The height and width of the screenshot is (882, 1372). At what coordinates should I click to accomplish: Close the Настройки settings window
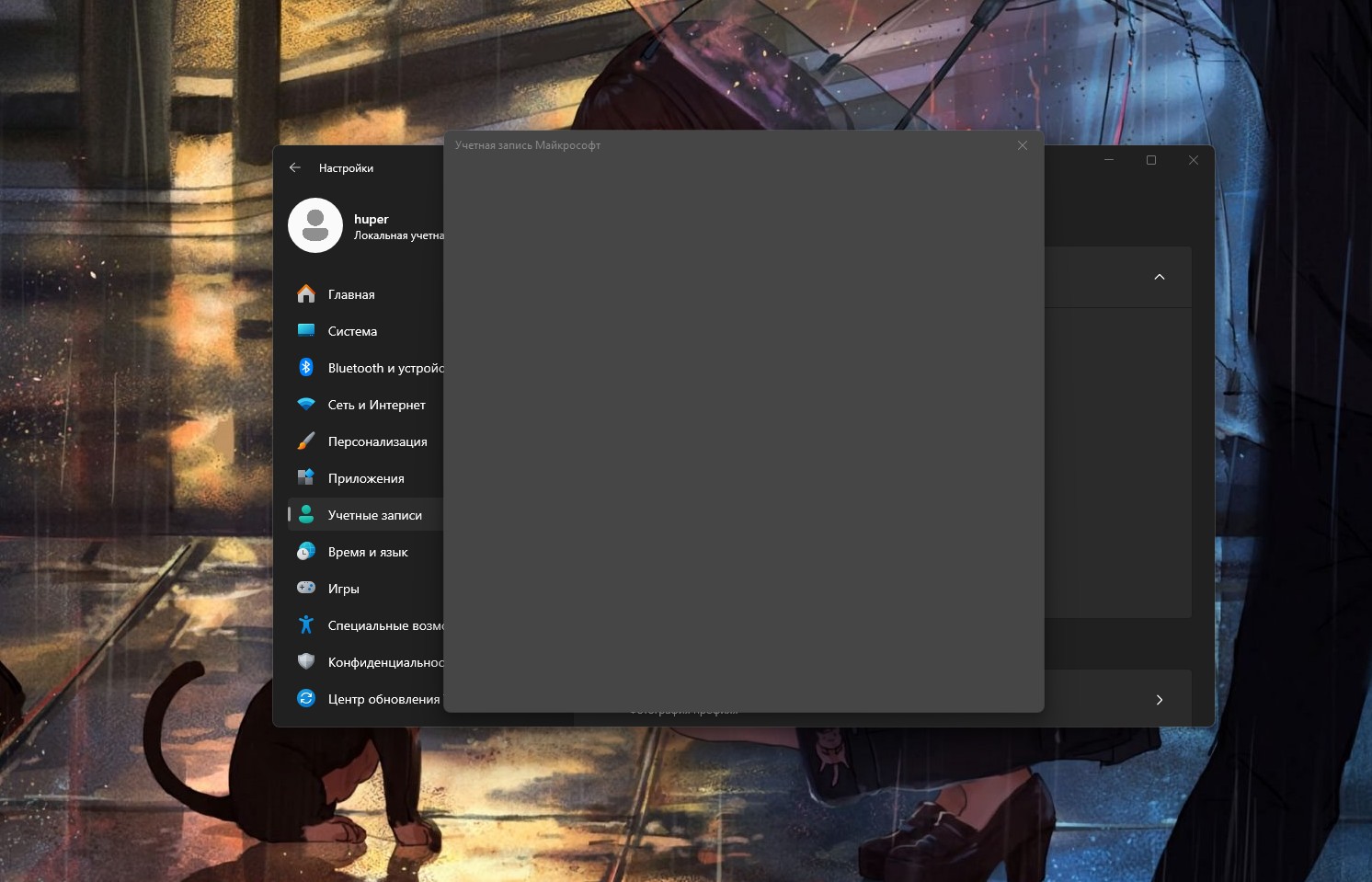tap(1194, 160)
